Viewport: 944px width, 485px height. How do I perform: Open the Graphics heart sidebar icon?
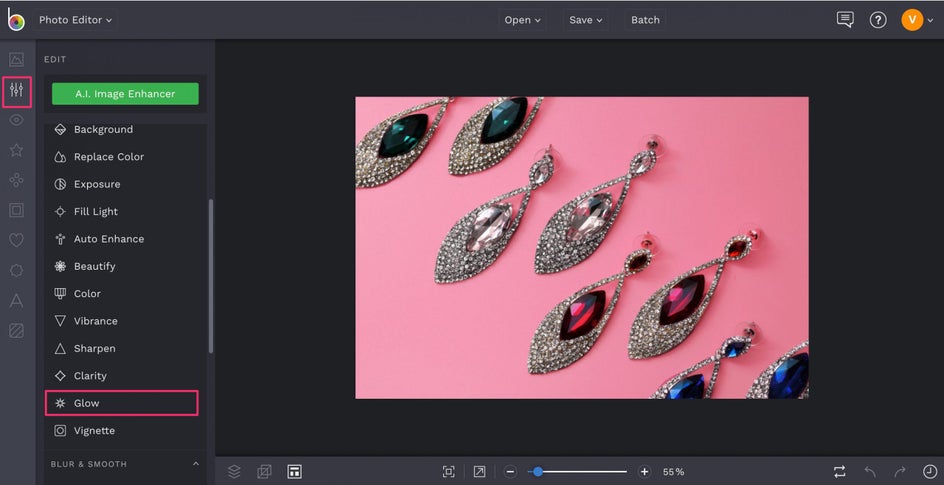(x=16, y=240)
